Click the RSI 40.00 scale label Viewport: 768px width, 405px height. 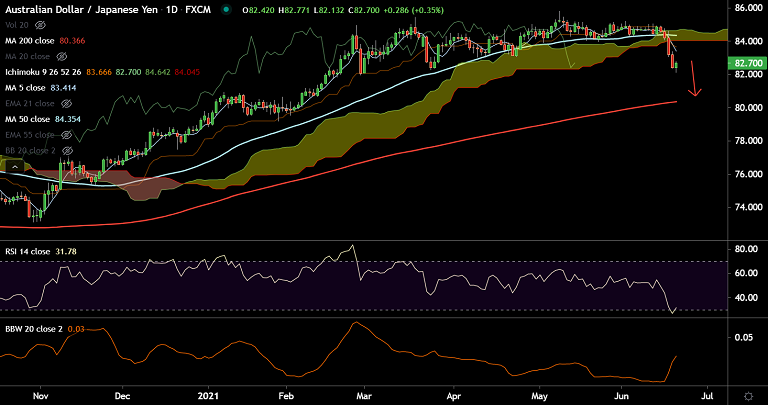(x=746, y=297)
